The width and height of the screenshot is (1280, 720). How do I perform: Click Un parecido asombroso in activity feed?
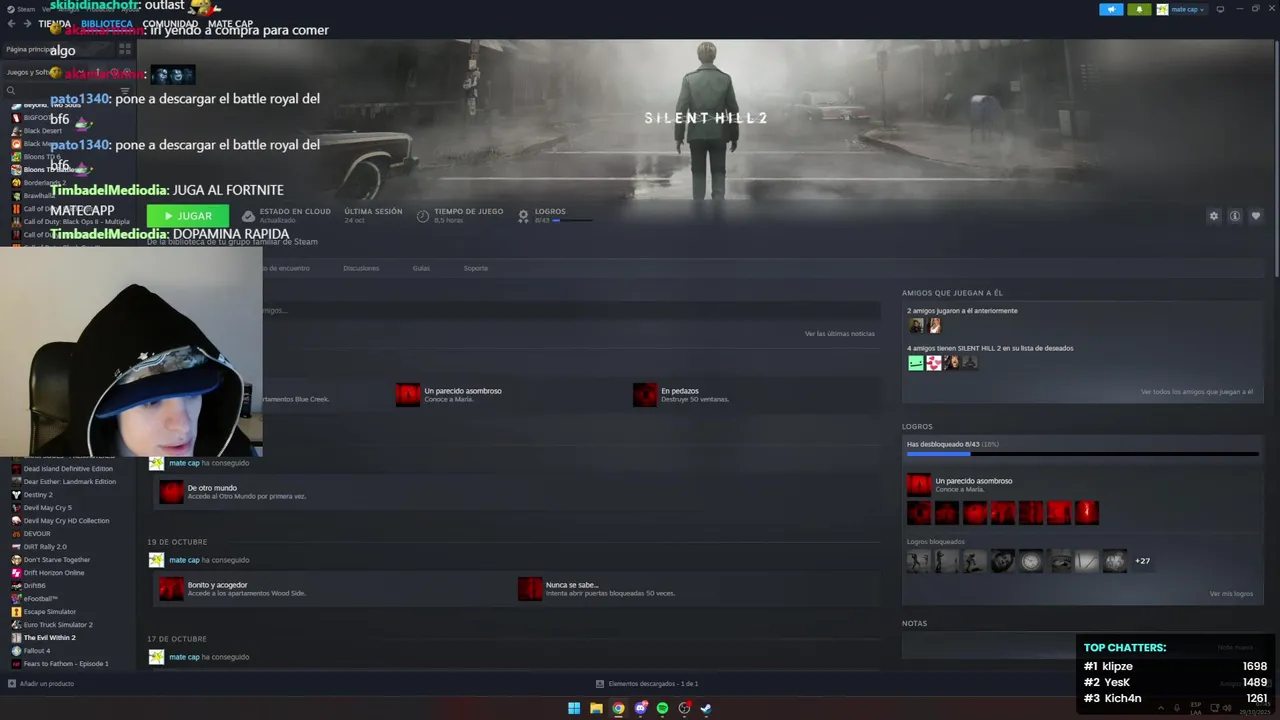(x=450, y=395)
